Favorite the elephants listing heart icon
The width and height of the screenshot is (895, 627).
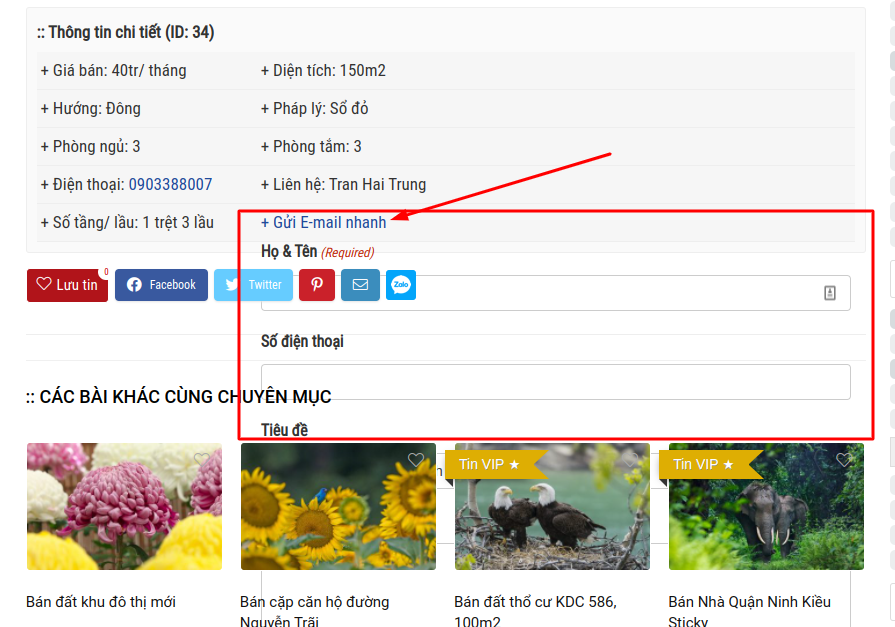pos(844,460)
